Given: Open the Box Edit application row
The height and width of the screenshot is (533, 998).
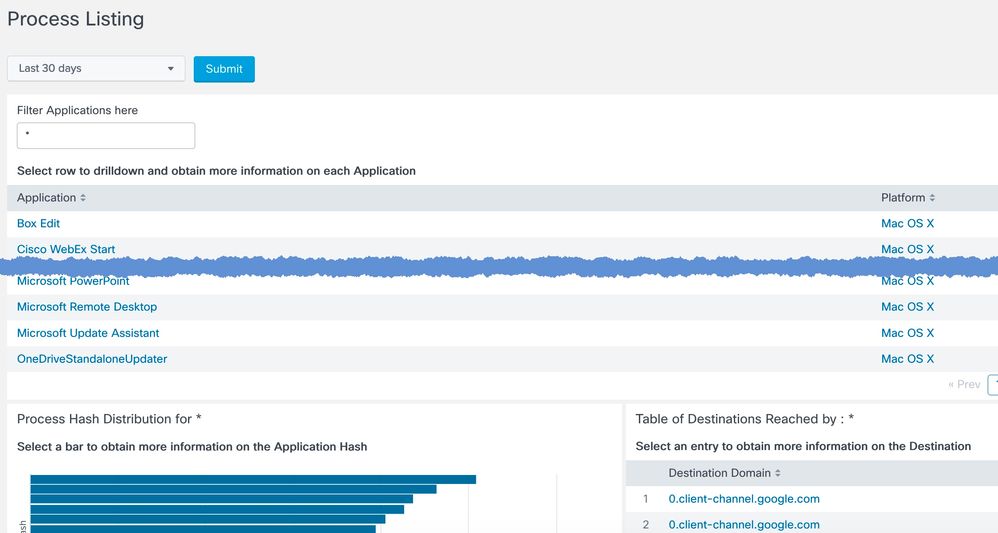Looking at the screenshot, I should pos(38,224).
